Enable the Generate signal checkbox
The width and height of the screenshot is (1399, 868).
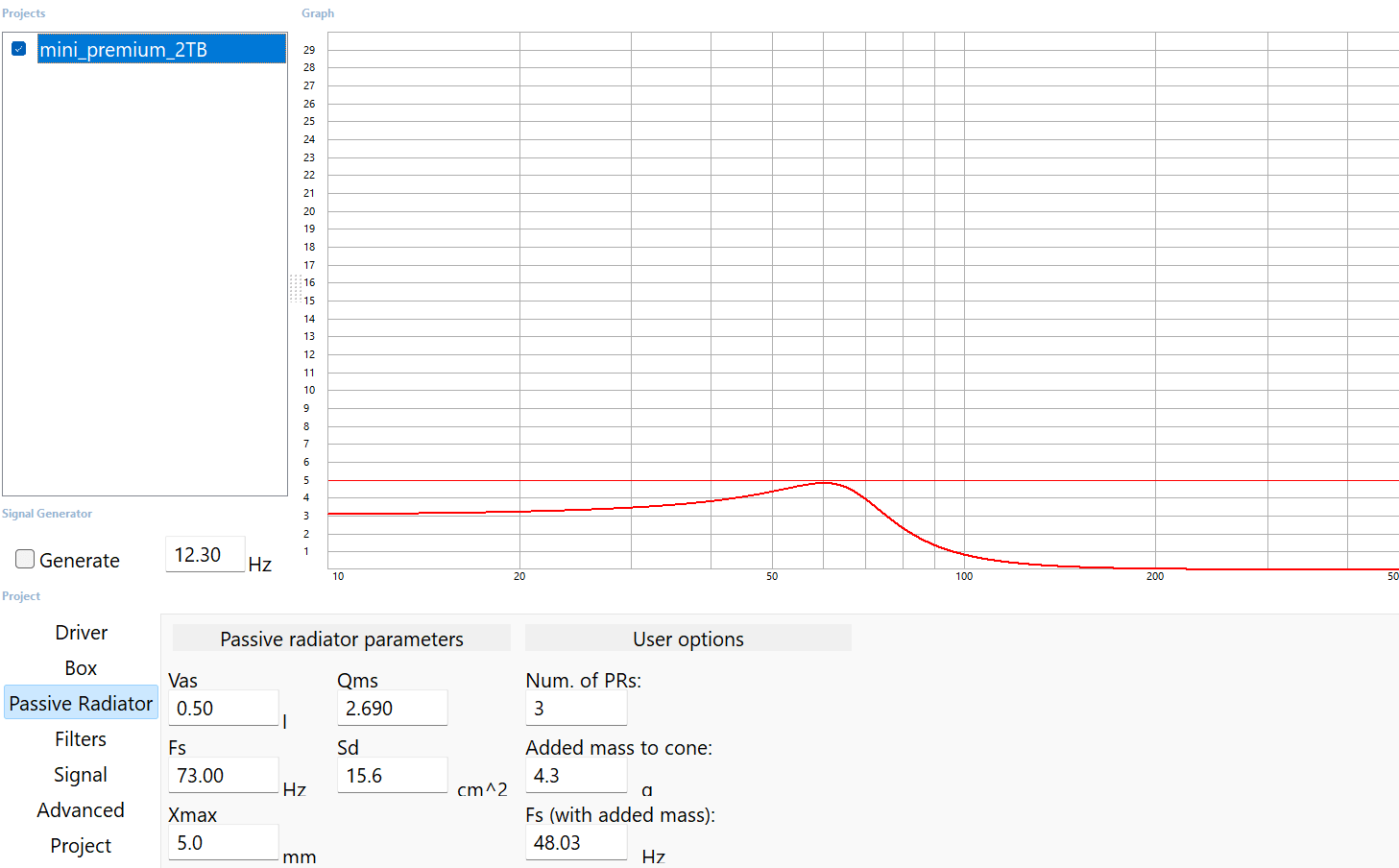[25, 559]
